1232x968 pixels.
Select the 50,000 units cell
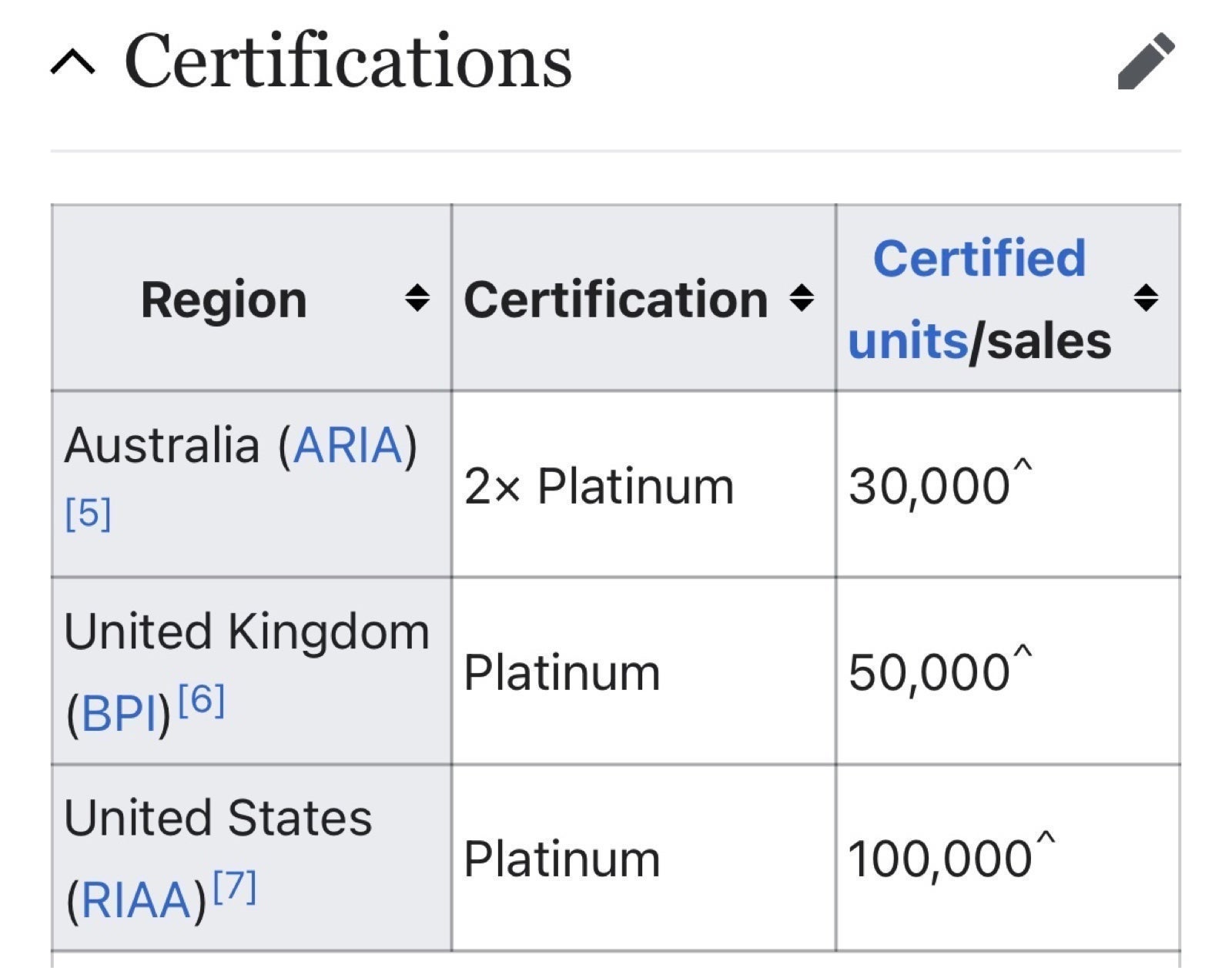point(1008,671)
